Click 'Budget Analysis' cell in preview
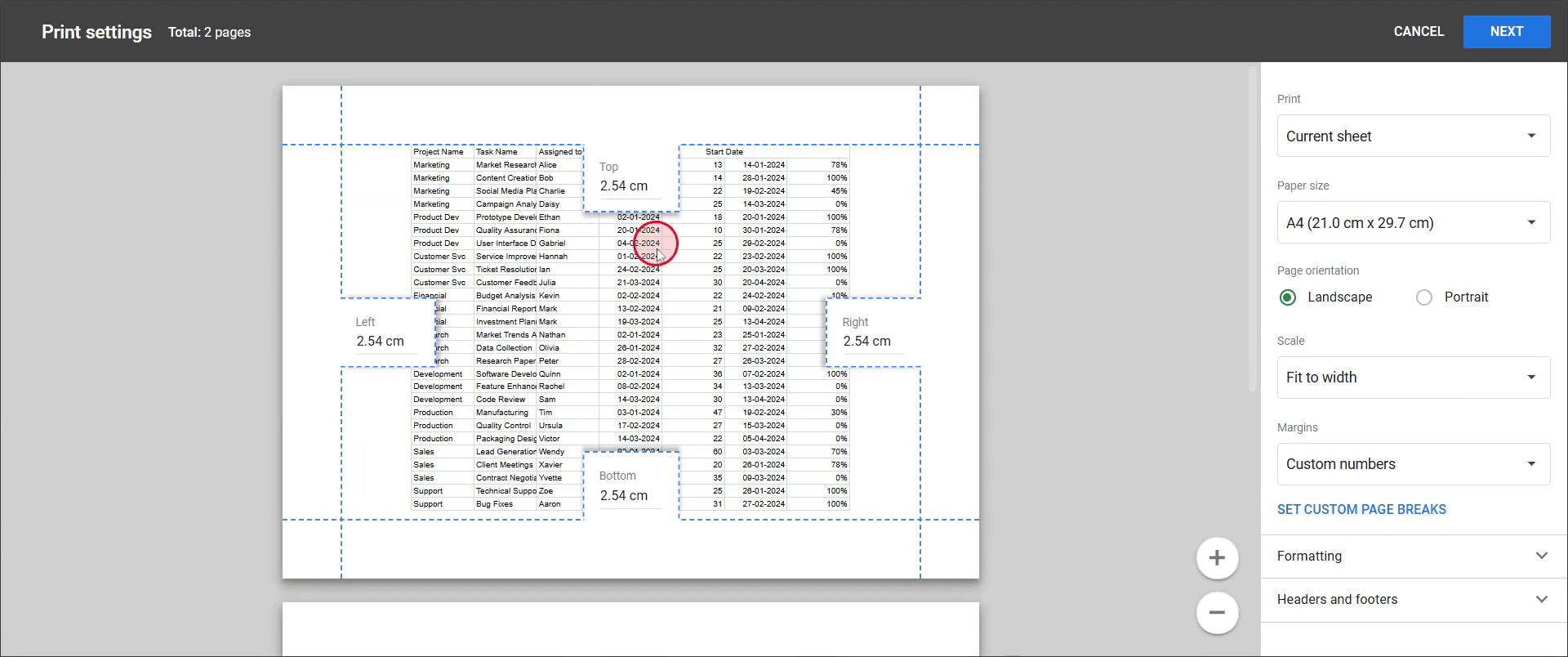 click(506, 296)
